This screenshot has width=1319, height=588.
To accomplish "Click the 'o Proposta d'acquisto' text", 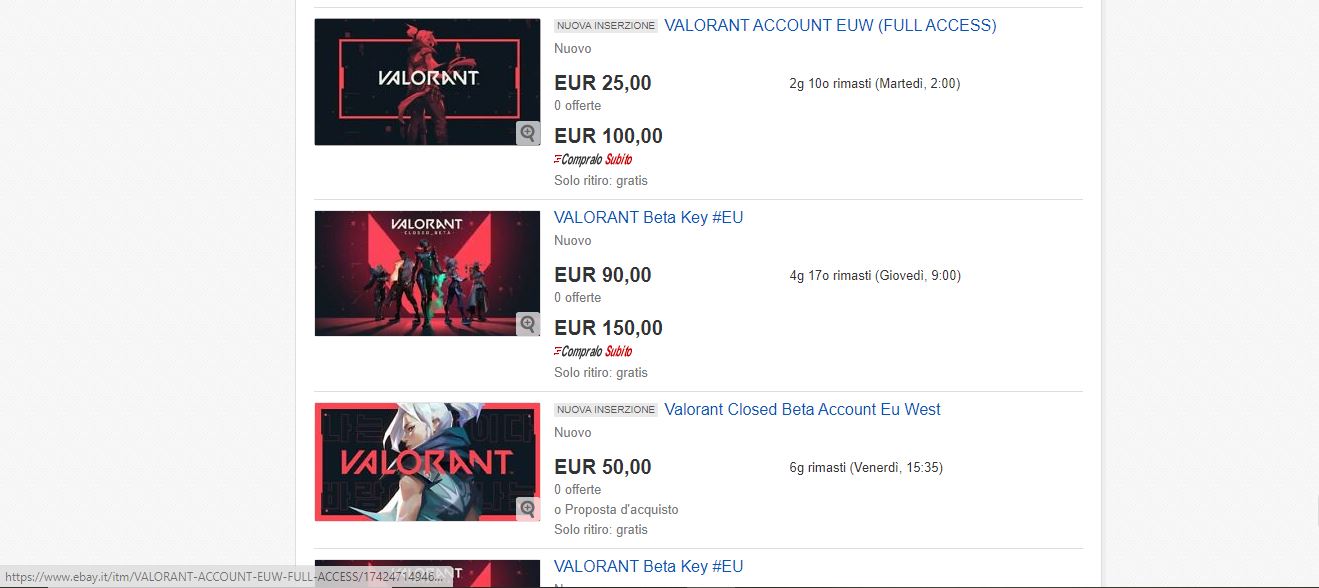I will pyautogui.click(x=616, y=510).
